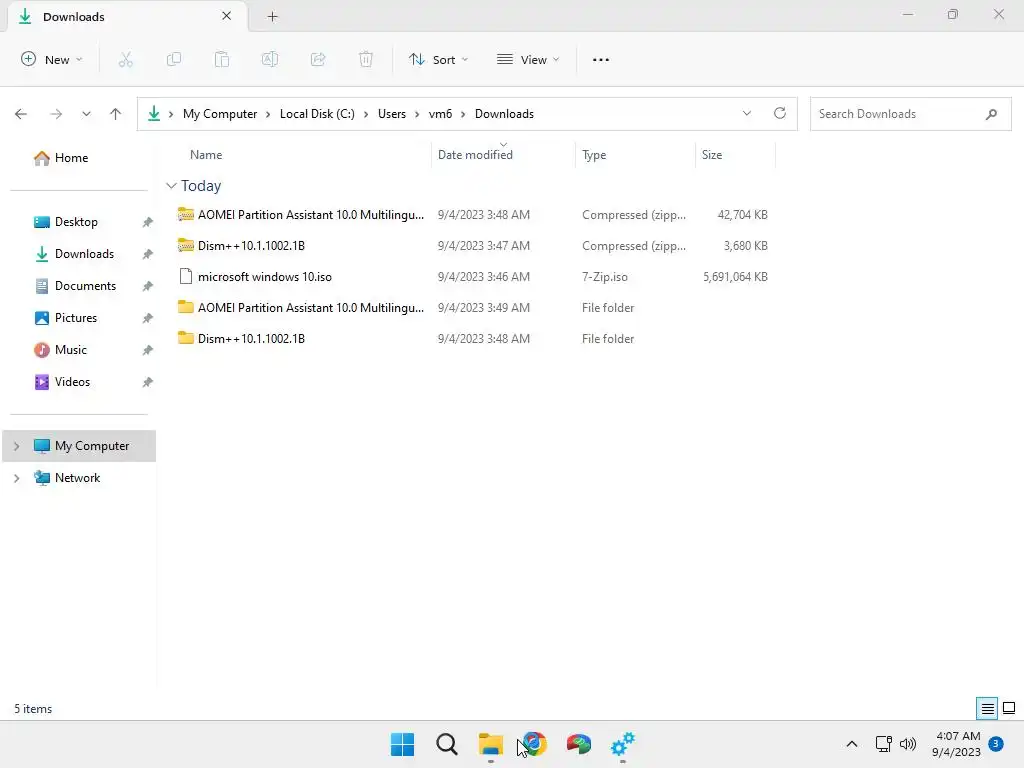The width and height of the screenshot is (1024, 768).
Task: Open taskbar Search
Action: [x=447, y=744]
